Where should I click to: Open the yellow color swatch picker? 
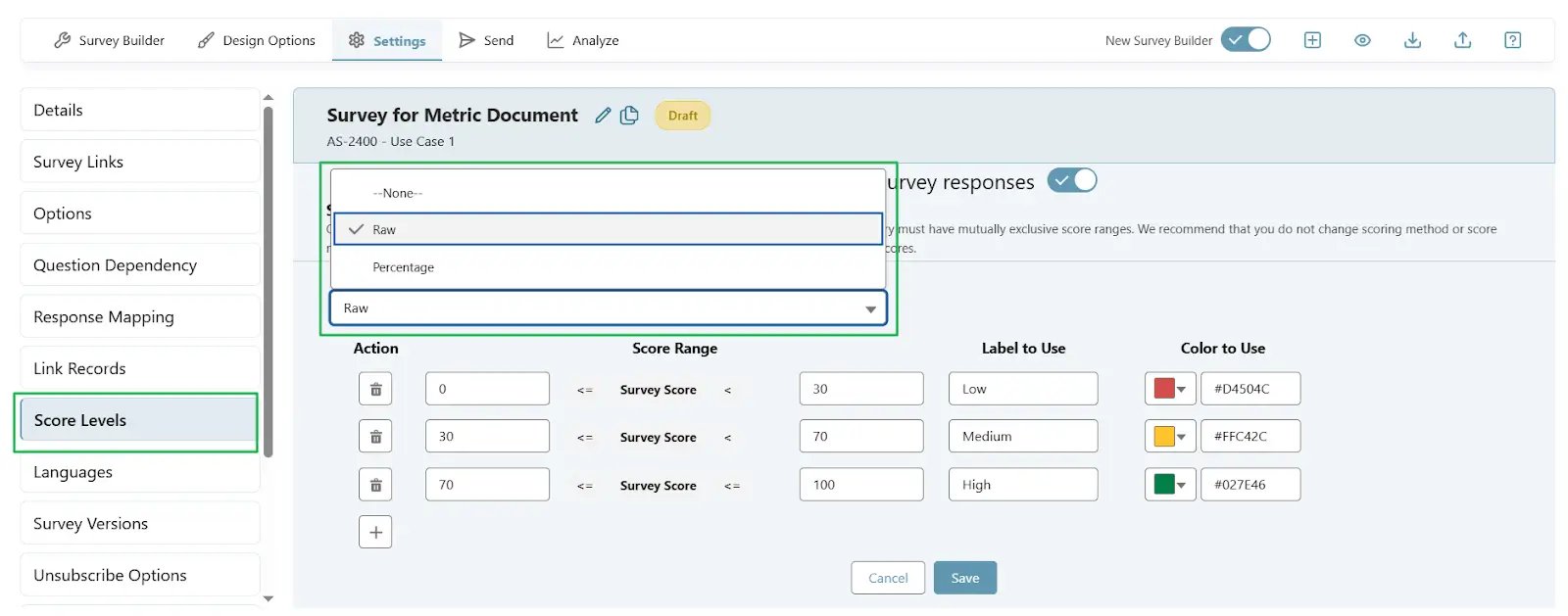(x=1170, y=436)
